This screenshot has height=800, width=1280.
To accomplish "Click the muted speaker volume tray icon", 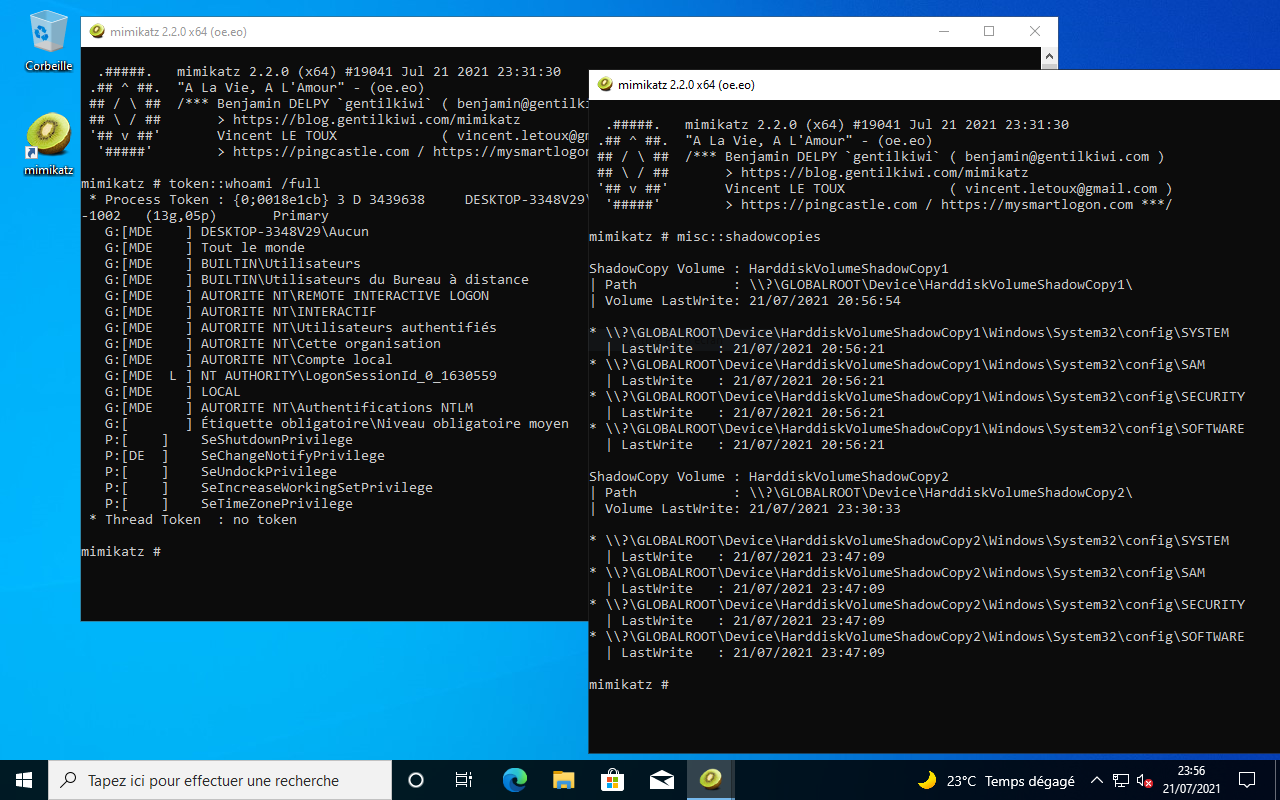I will click(x=1146, y=780).
